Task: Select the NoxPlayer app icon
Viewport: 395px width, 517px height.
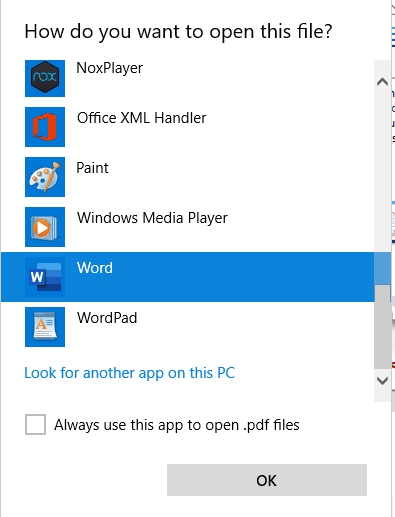Action: pyautogui.click(x=45, y=78)
